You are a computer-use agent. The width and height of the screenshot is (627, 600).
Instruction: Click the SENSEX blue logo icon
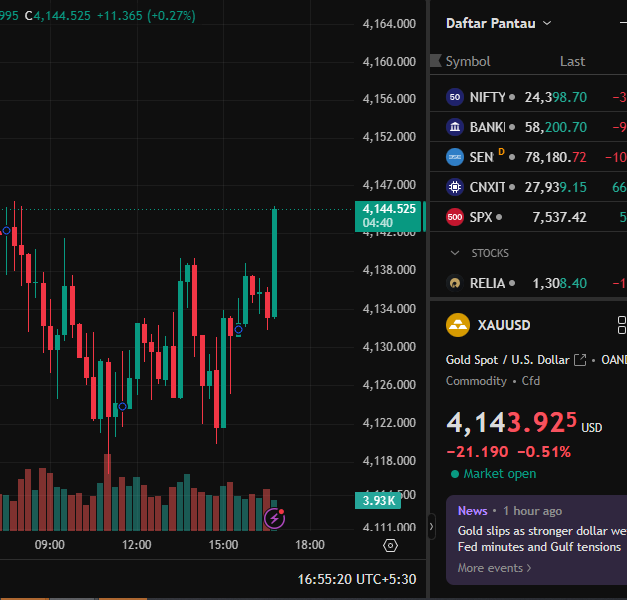click(455, 157)
